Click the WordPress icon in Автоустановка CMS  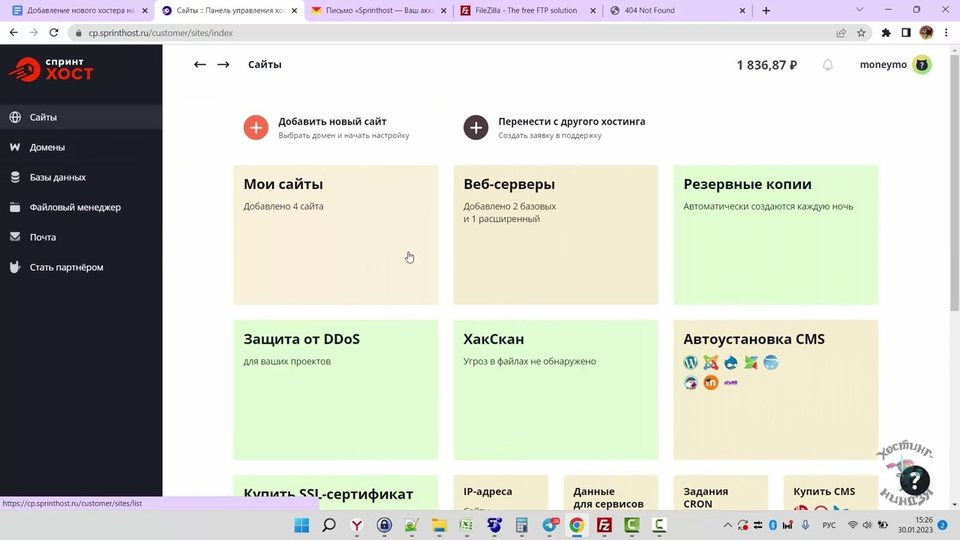click(x=691, y=362)
